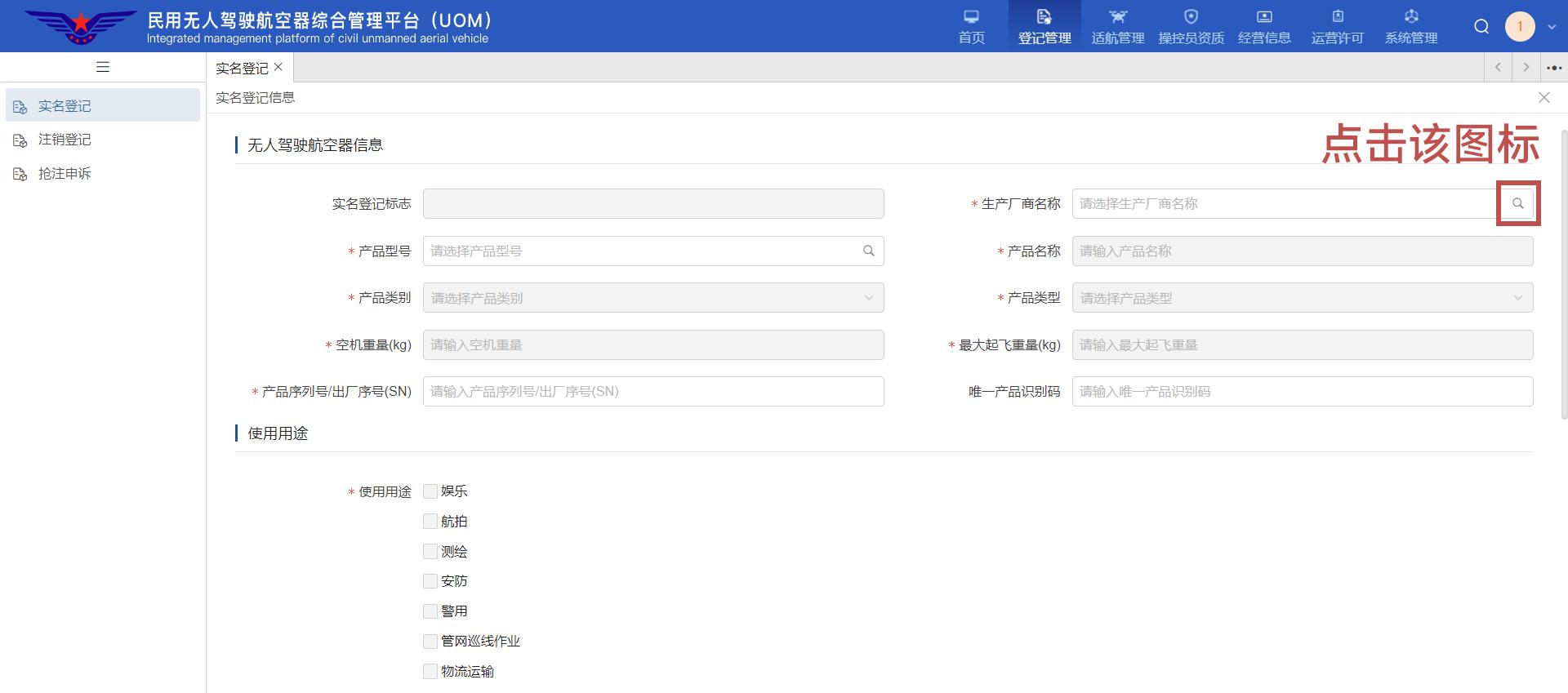
Task: Expand user account dropdown arrow
Action: 1552,27
